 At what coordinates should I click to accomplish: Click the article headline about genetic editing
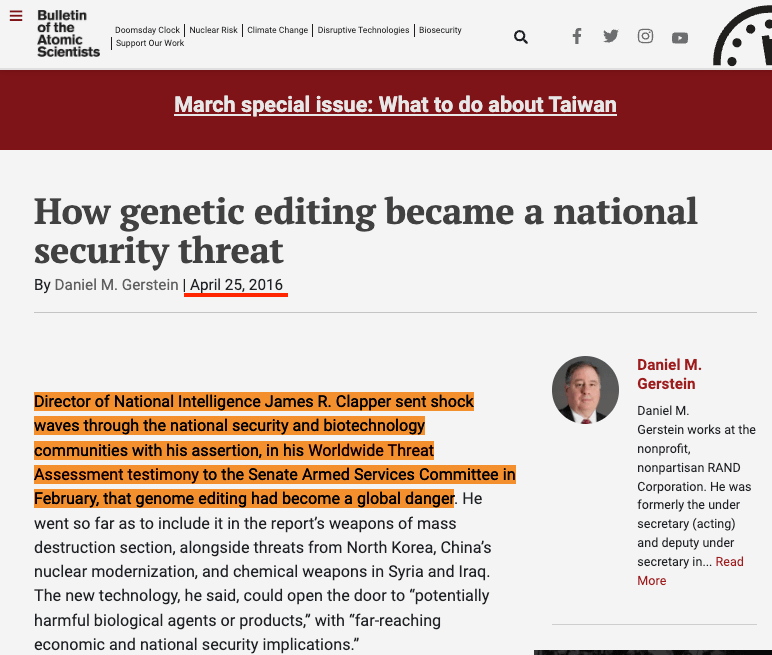[x=365, y=230]
